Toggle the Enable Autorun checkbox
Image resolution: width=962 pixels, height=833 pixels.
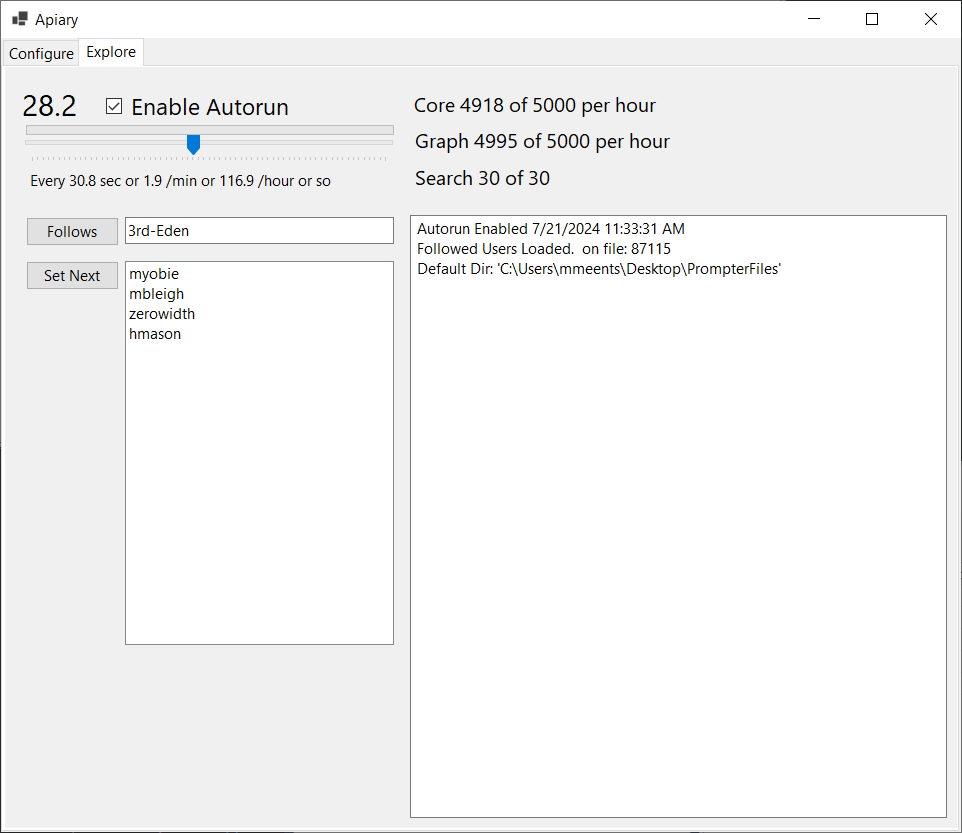(x=114, y=105)
